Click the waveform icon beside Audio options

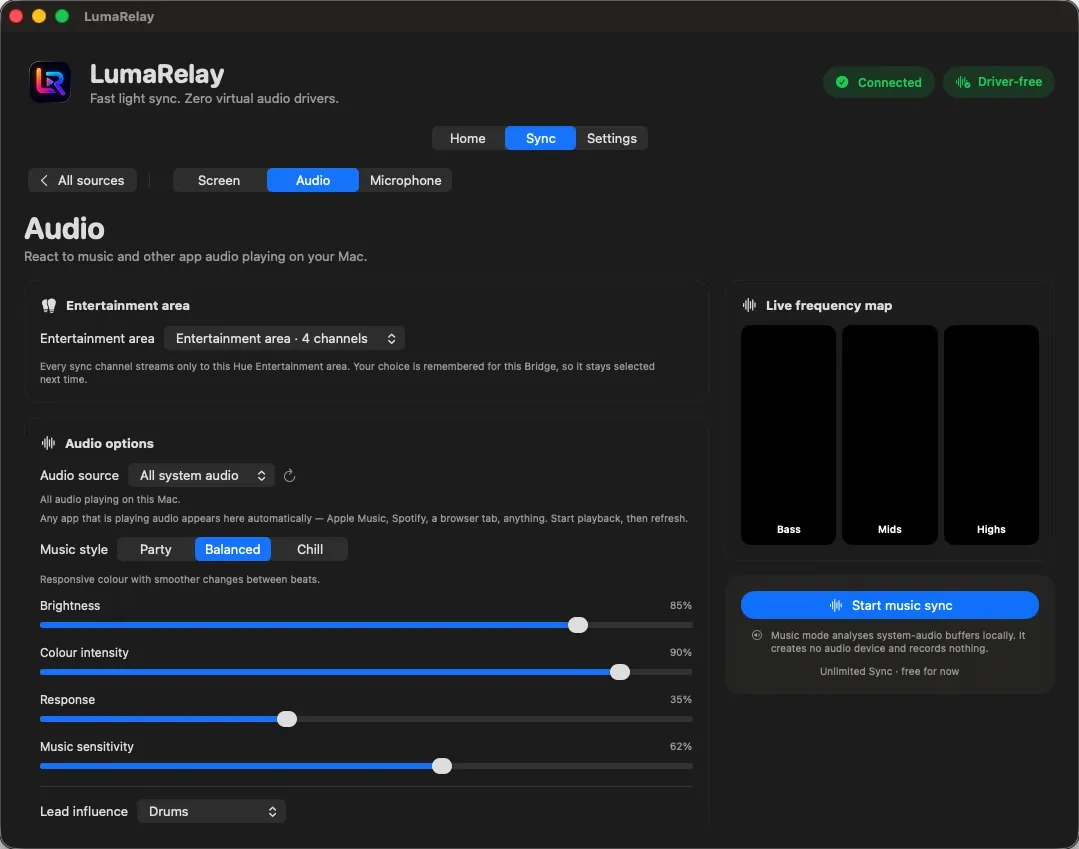(x=48, y=443)
